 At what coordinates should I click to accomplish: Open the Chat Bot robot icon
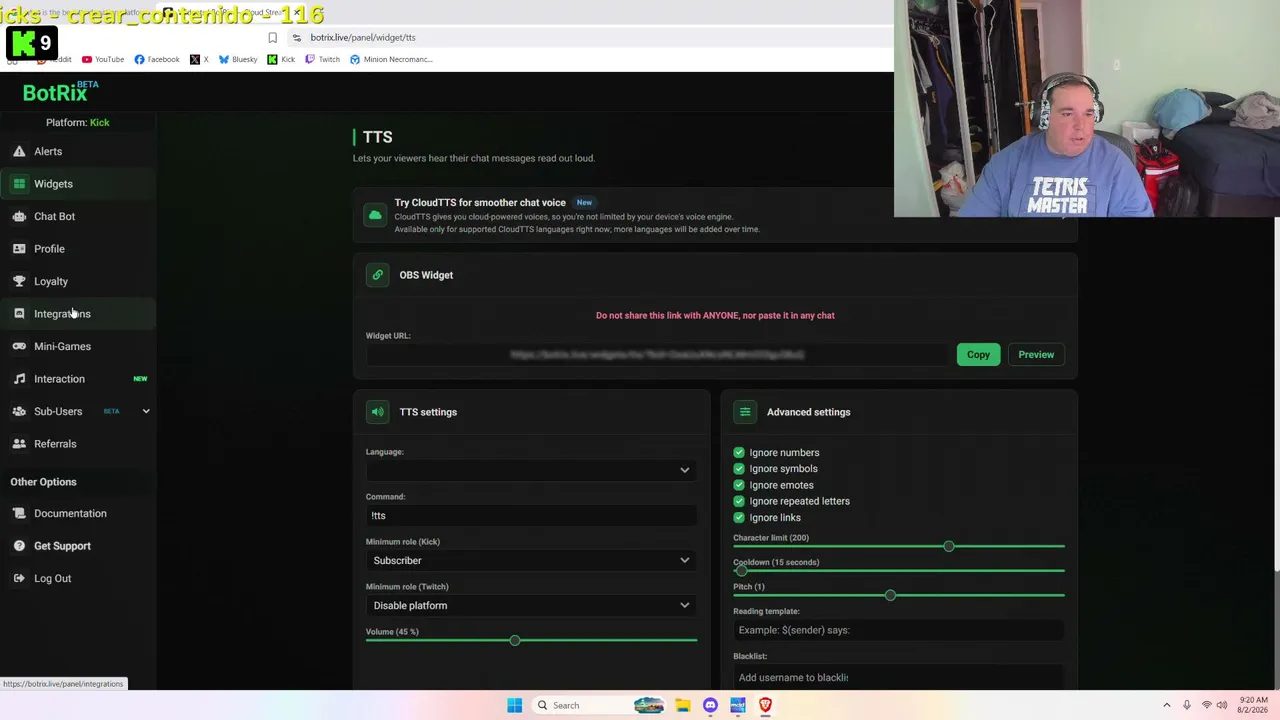19,216
